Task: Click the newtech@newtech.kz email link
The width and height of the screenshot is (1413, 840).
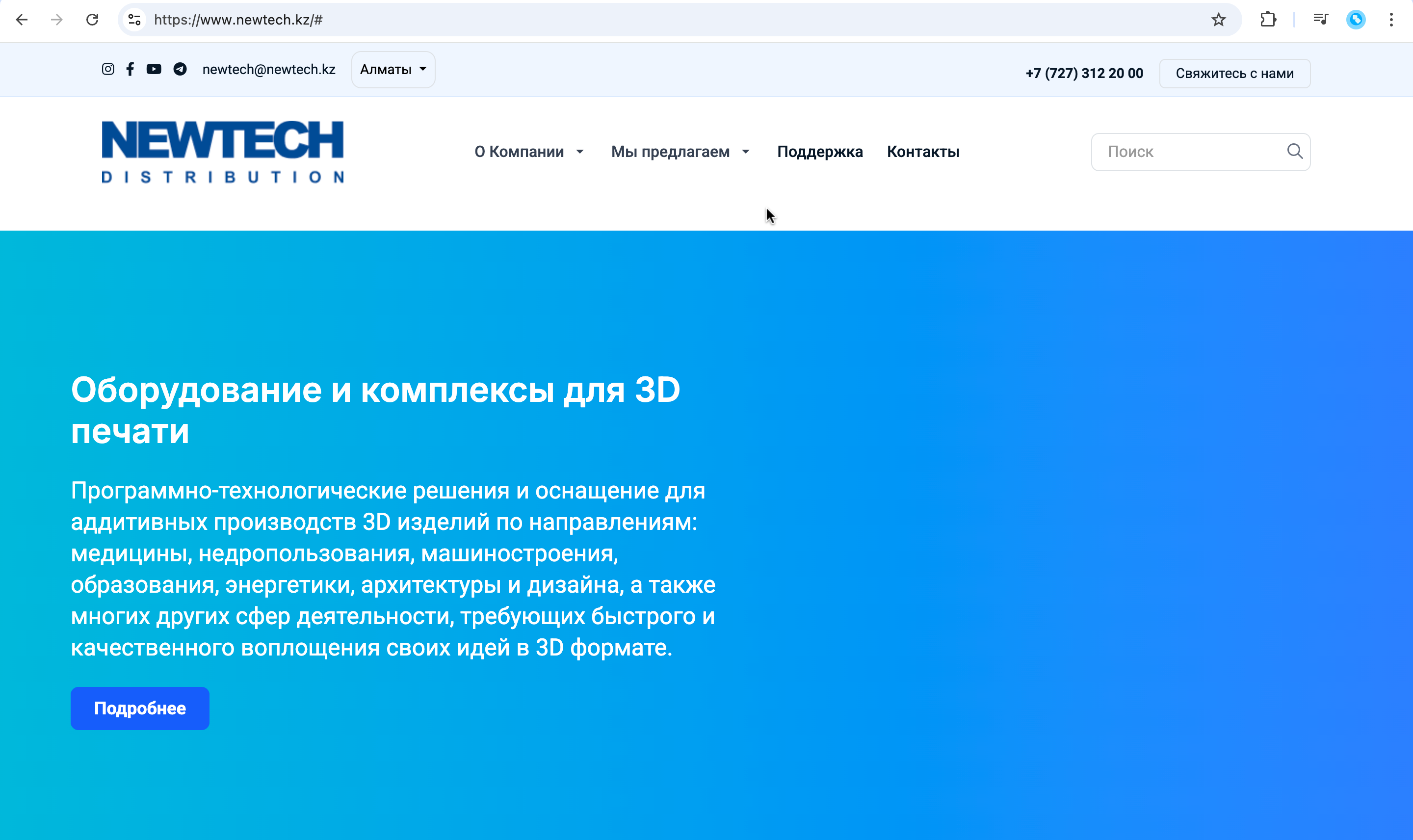Action: tap(268, 69)
